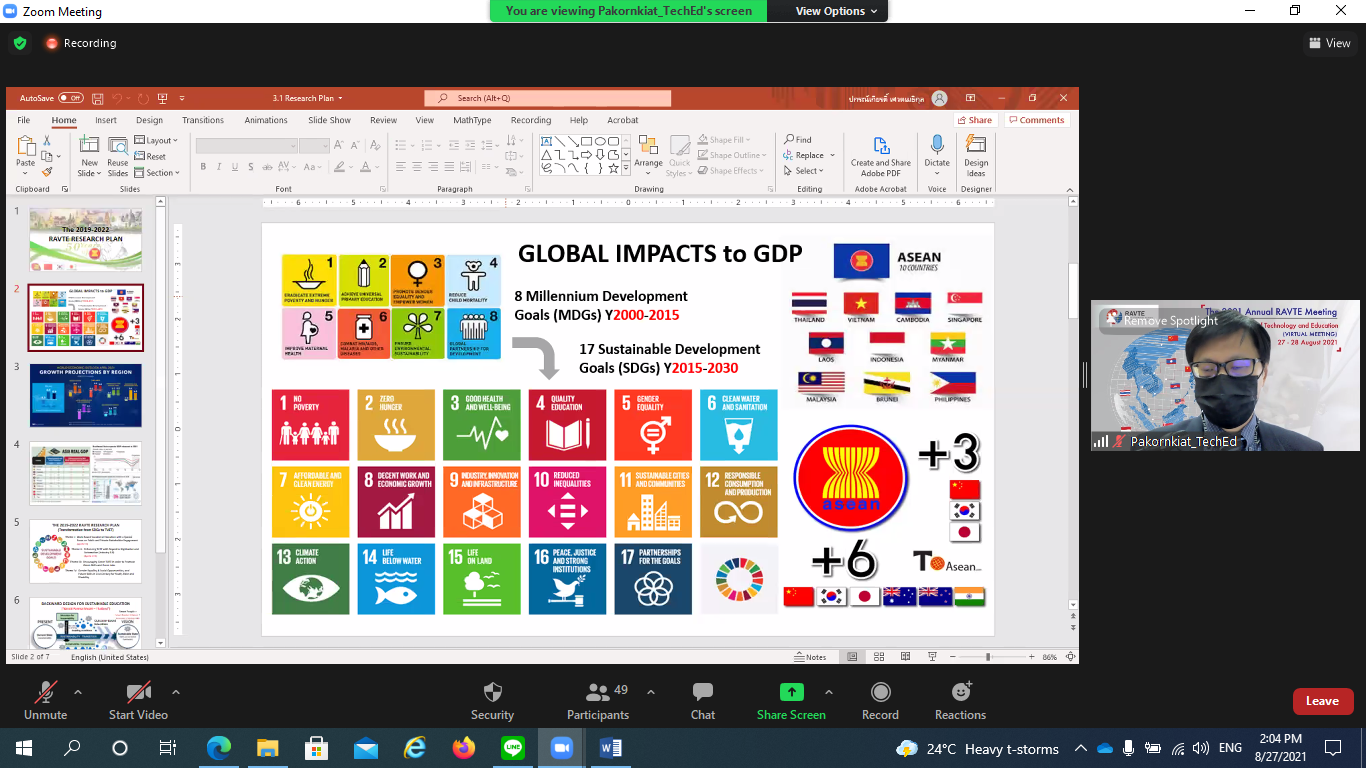Toggle AutoSave off switch

coord(71,98)
